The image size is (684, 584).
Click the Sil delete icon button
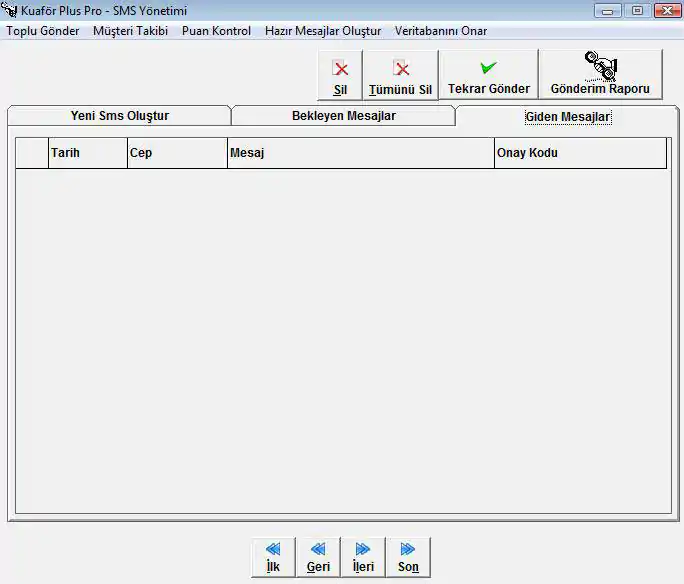click(x=340, y=70)
